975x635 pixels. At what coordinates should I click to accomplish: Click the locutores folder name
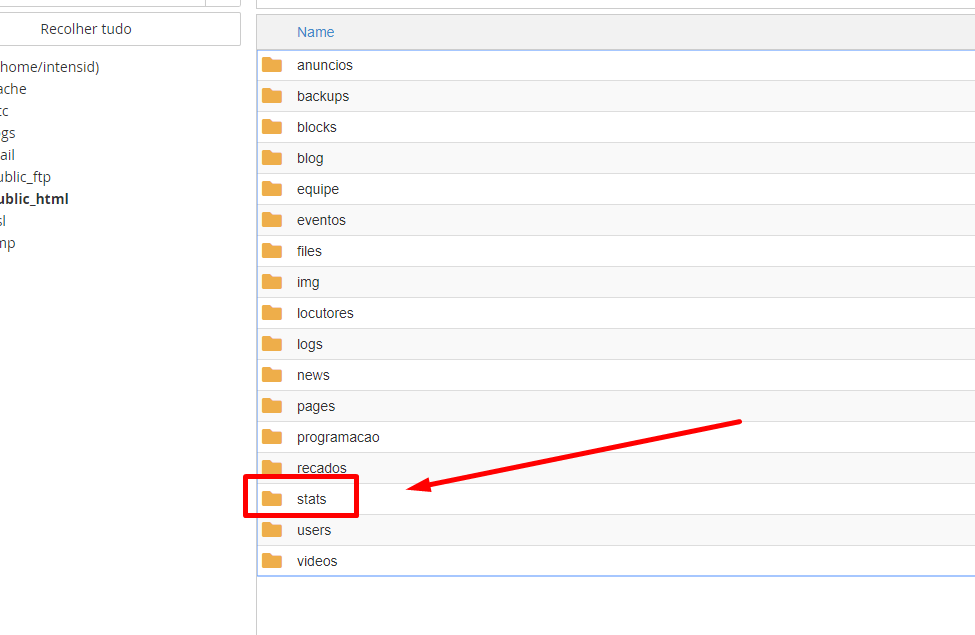[325, 313]
